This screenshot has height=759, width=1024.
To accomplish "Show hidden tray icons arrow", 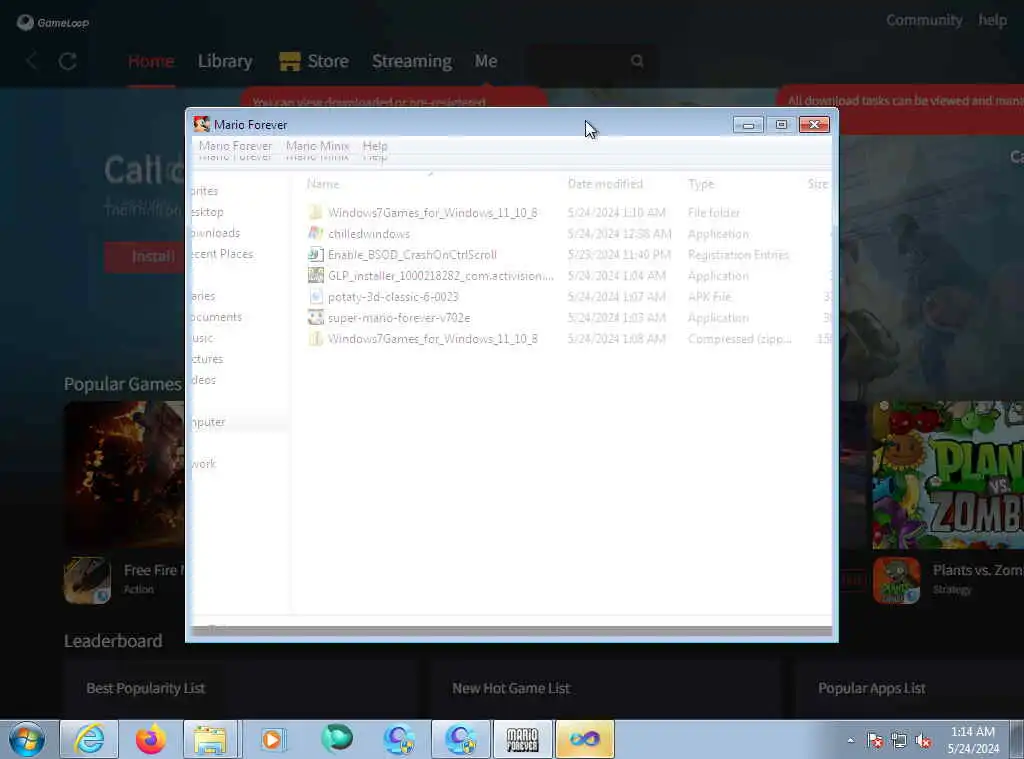I will click(x=850, y=740).
